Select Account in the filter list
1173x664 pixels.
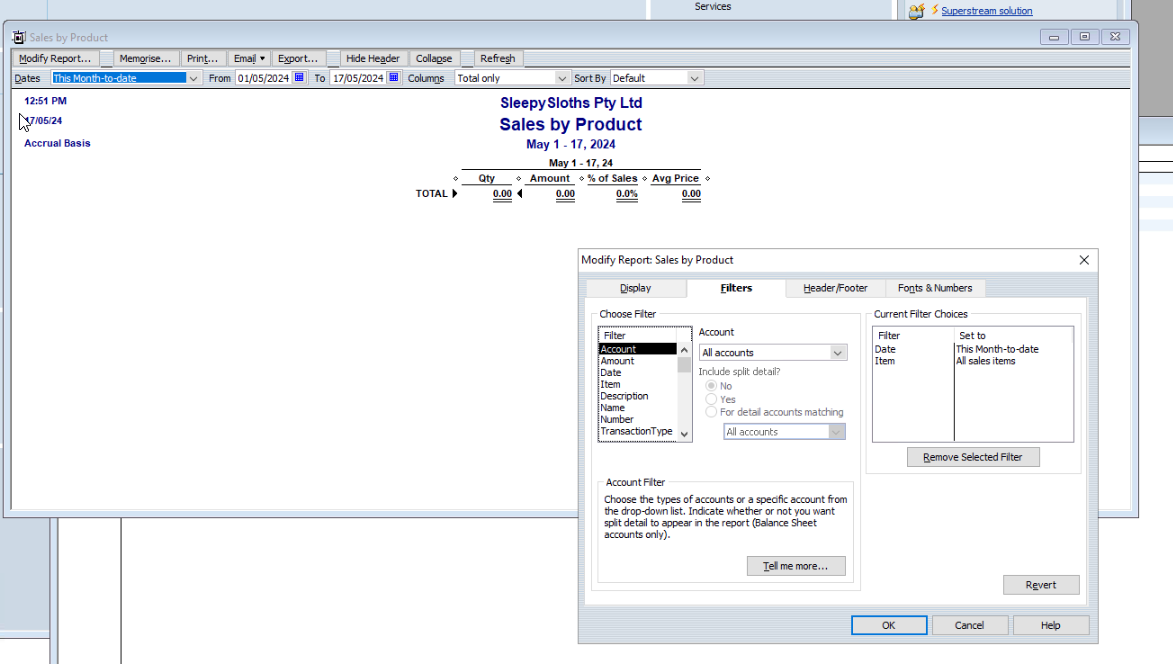point(637,349)
